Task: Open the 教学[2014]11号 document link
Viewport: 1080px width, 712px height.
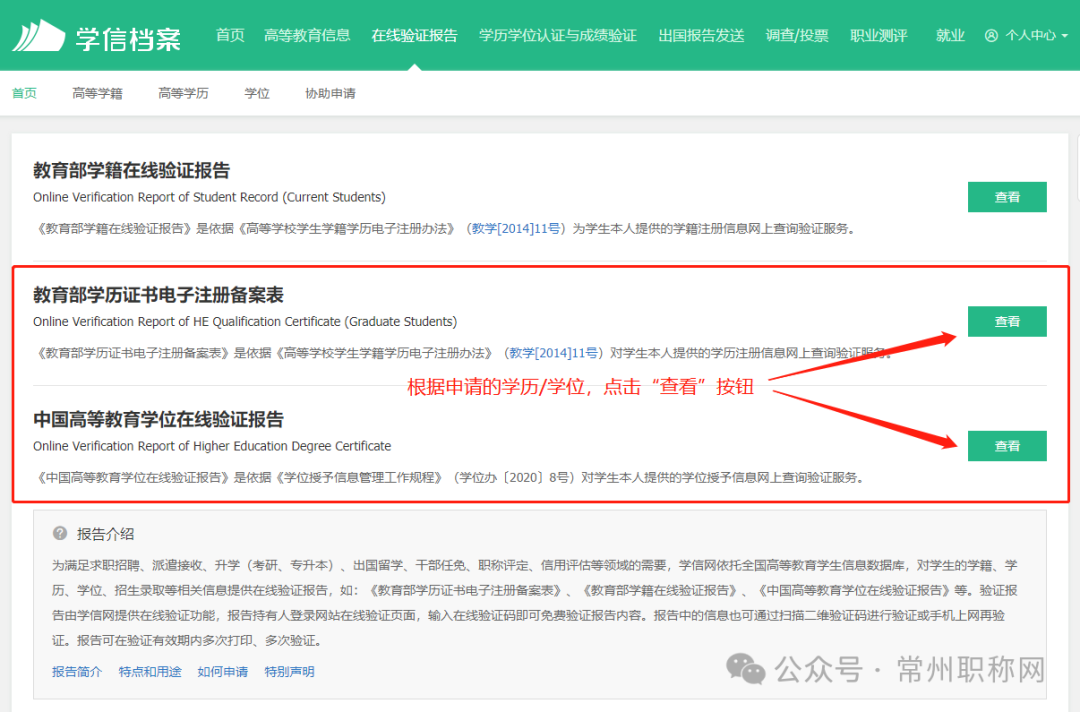Action: pos(516,227)
